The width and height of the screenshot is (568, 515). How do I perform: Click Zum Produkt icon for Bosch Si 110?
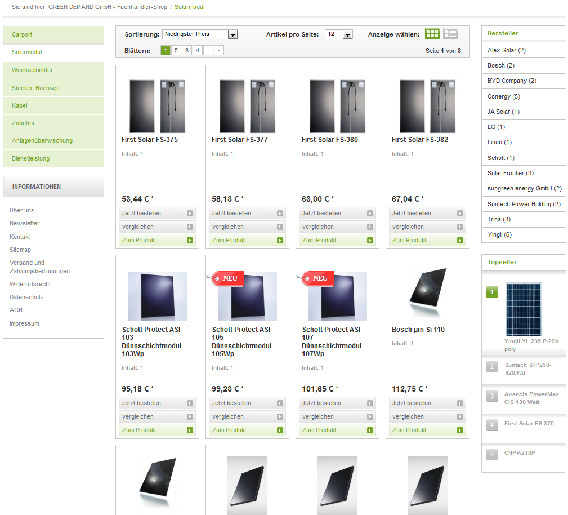(x=460, y=430)
